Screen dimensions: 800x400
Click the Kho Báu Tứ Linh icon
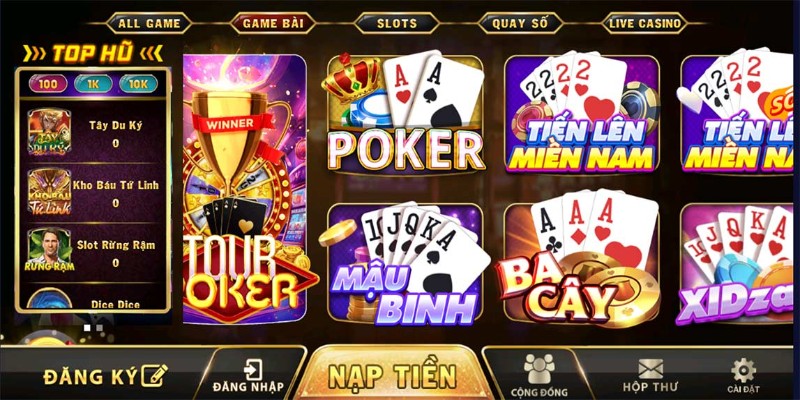(49, 192)
